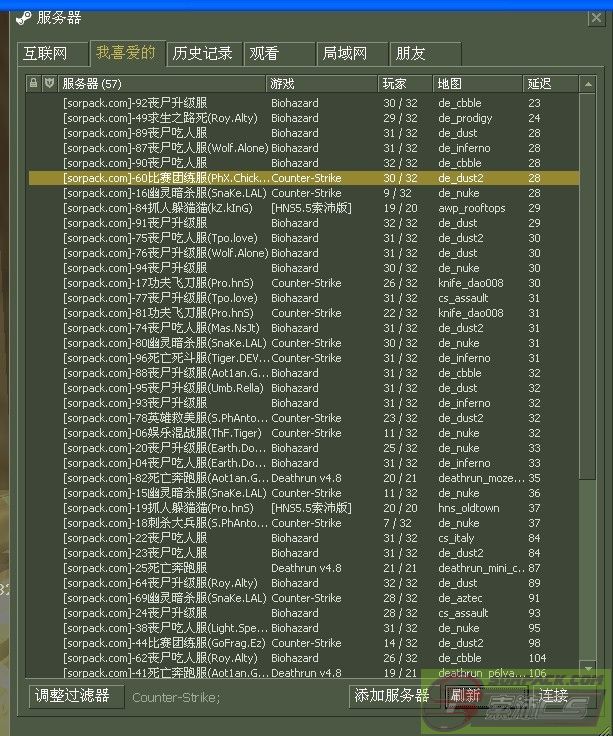Switch to the 互联网 tab
Screen dimensions: 613x736
click(46, 54)
